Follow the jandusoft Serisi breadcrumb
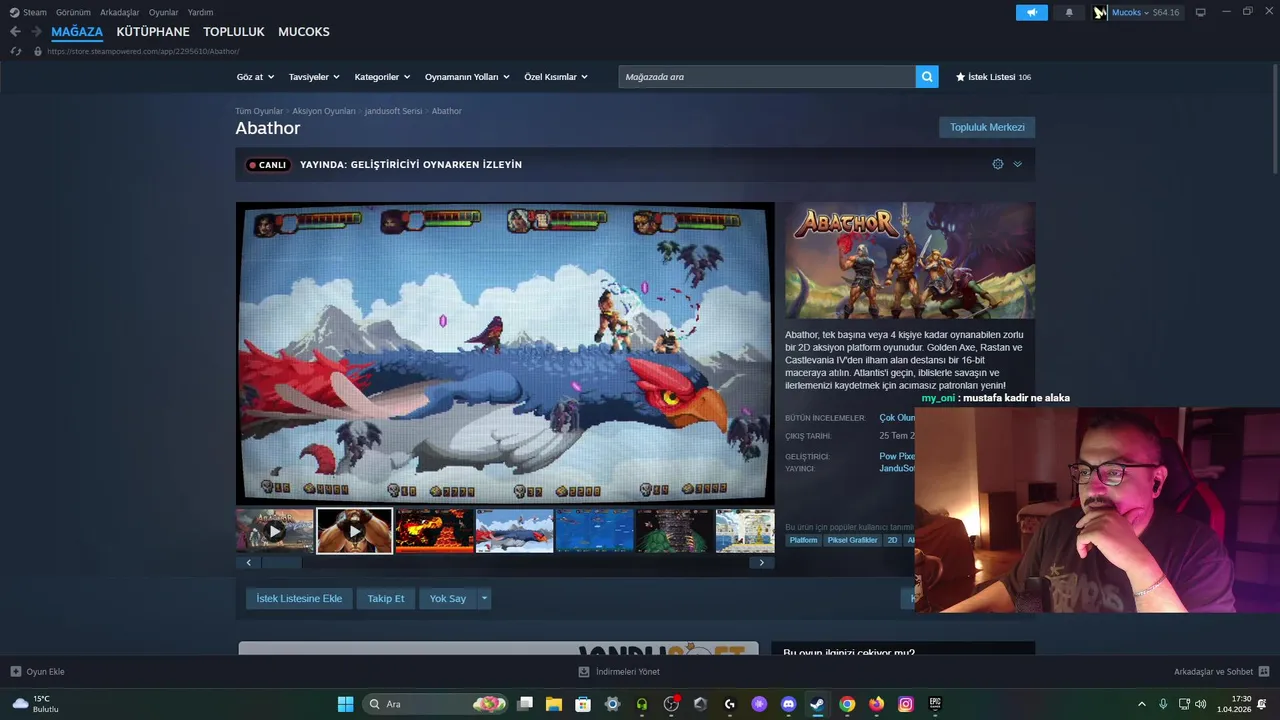The image size is (1280, 720). (393, 111)
